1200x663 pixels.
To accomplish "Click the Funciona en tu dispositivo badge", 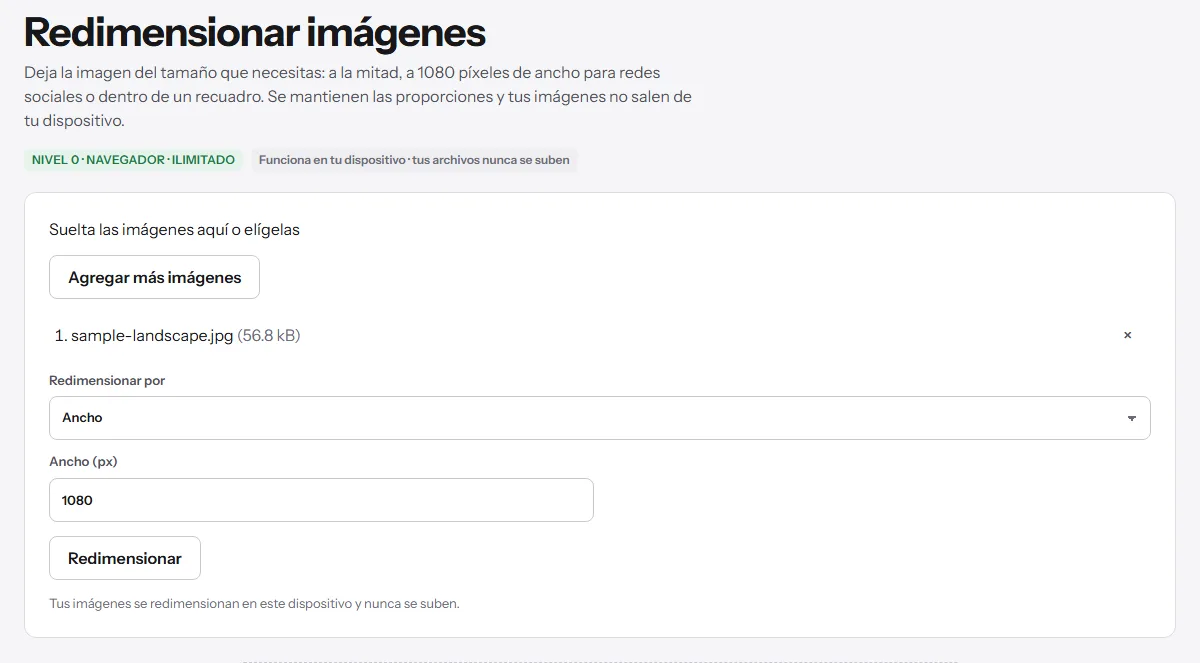I will (x=414, y=160).
